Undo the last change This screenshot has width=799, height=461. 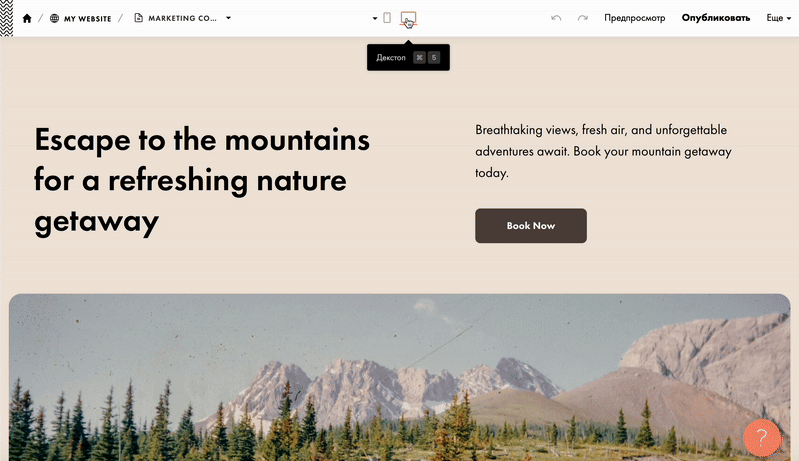[x=556, y=18]
